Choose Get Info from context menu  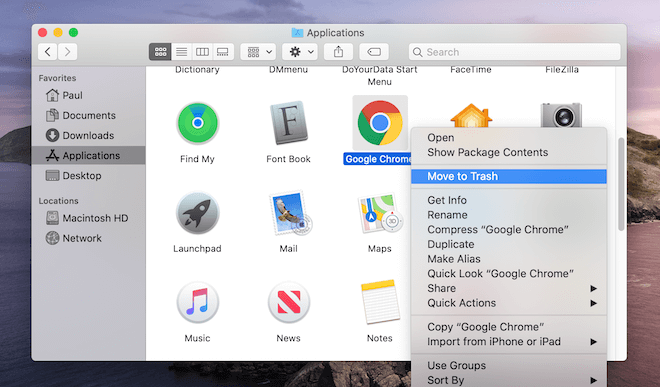pyautogui.click(x=509, y=200)
